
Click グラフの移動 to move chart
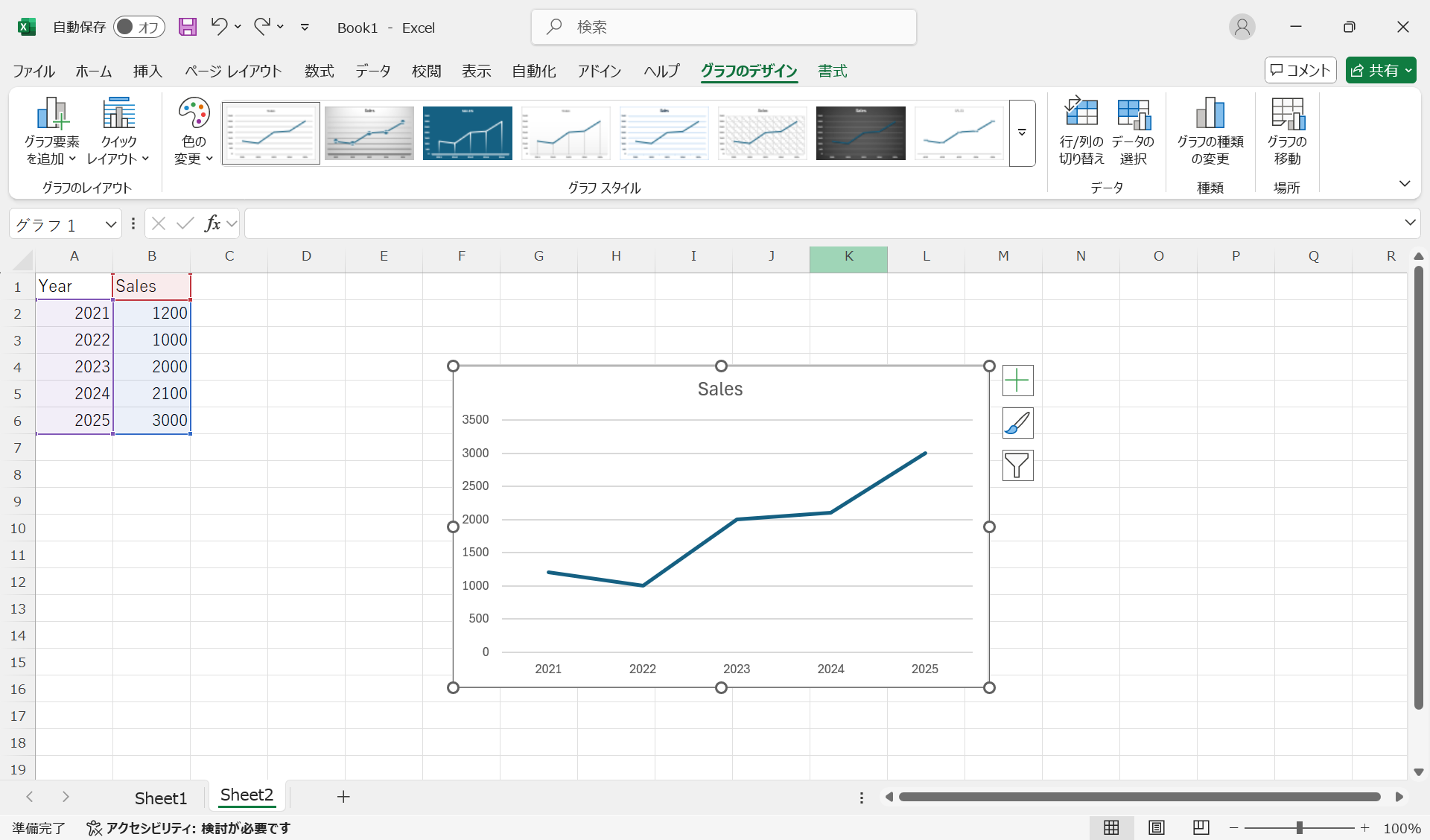coord(1287,133)
